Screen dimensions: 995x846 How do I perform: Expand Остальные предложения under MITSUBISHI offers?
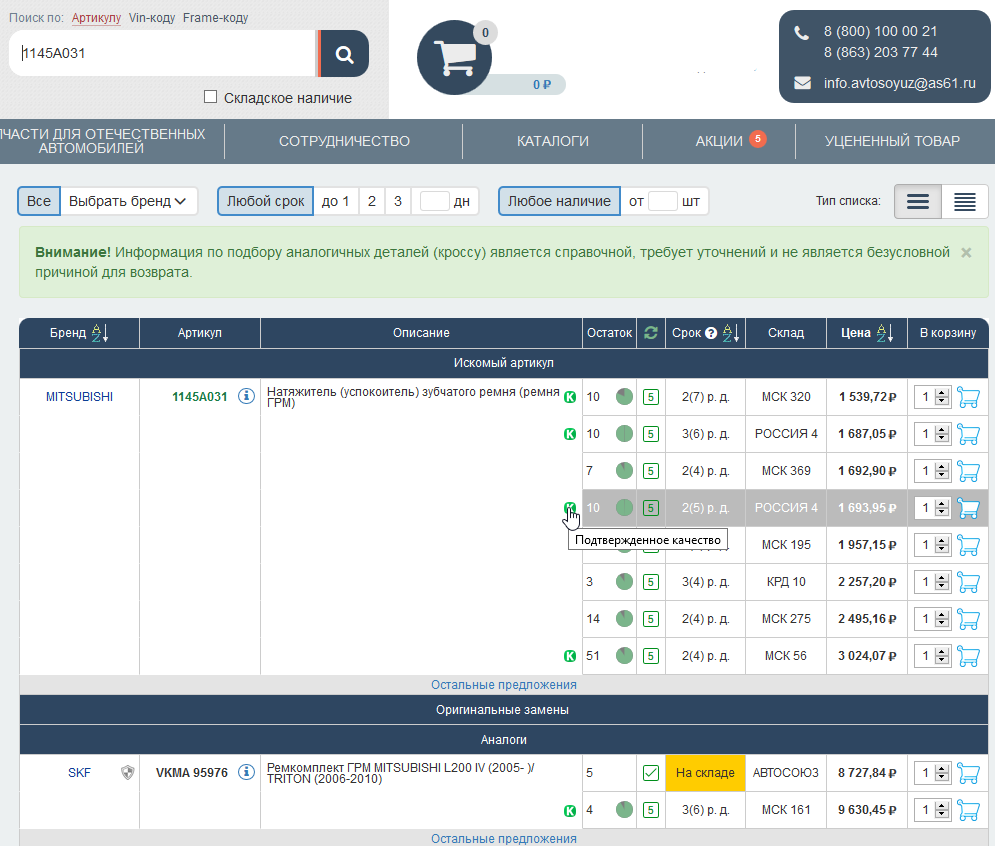(504, 685)
